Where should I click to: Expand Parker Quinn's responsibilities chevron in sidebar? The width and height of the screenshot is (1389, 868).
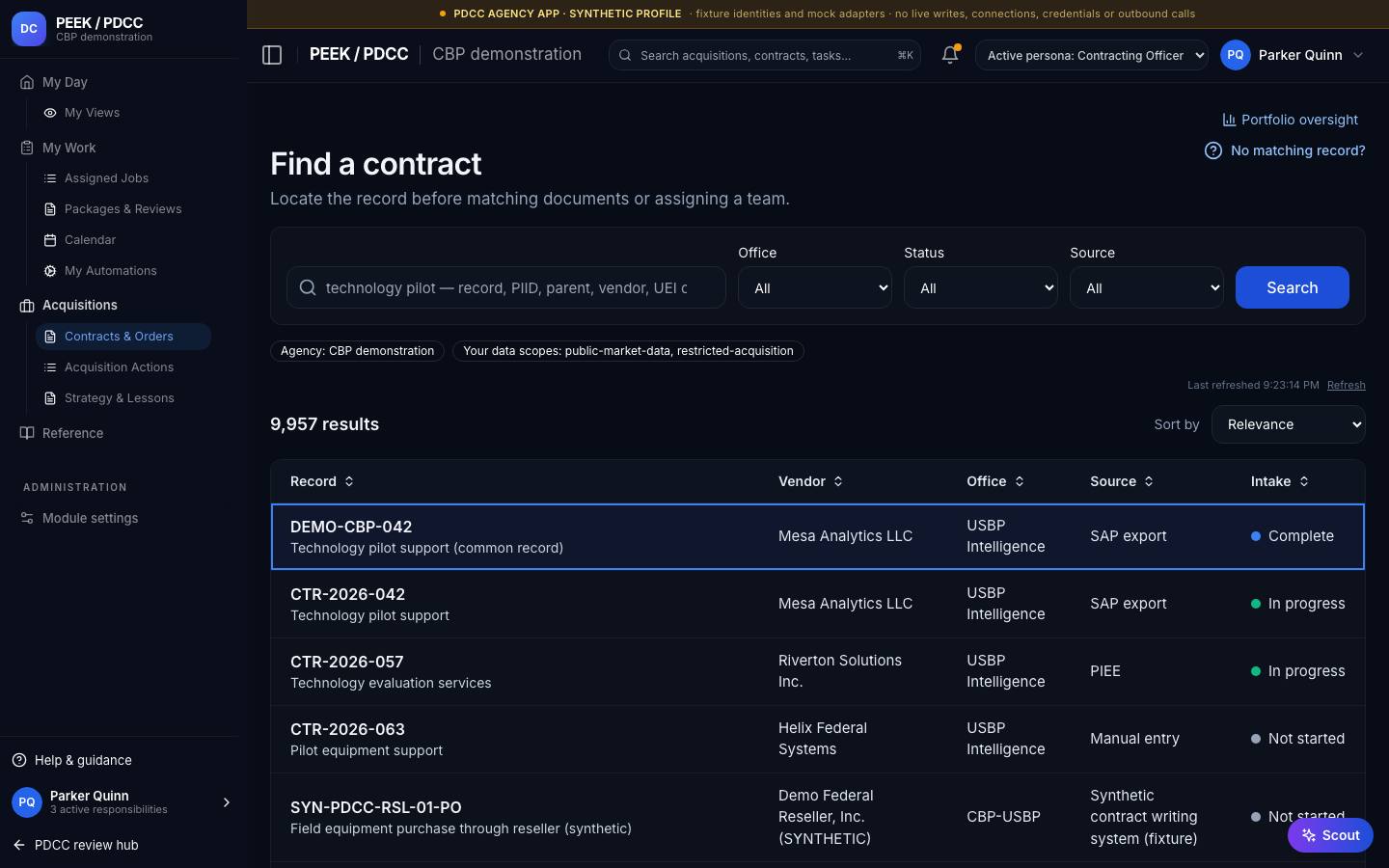pos(227,802)
